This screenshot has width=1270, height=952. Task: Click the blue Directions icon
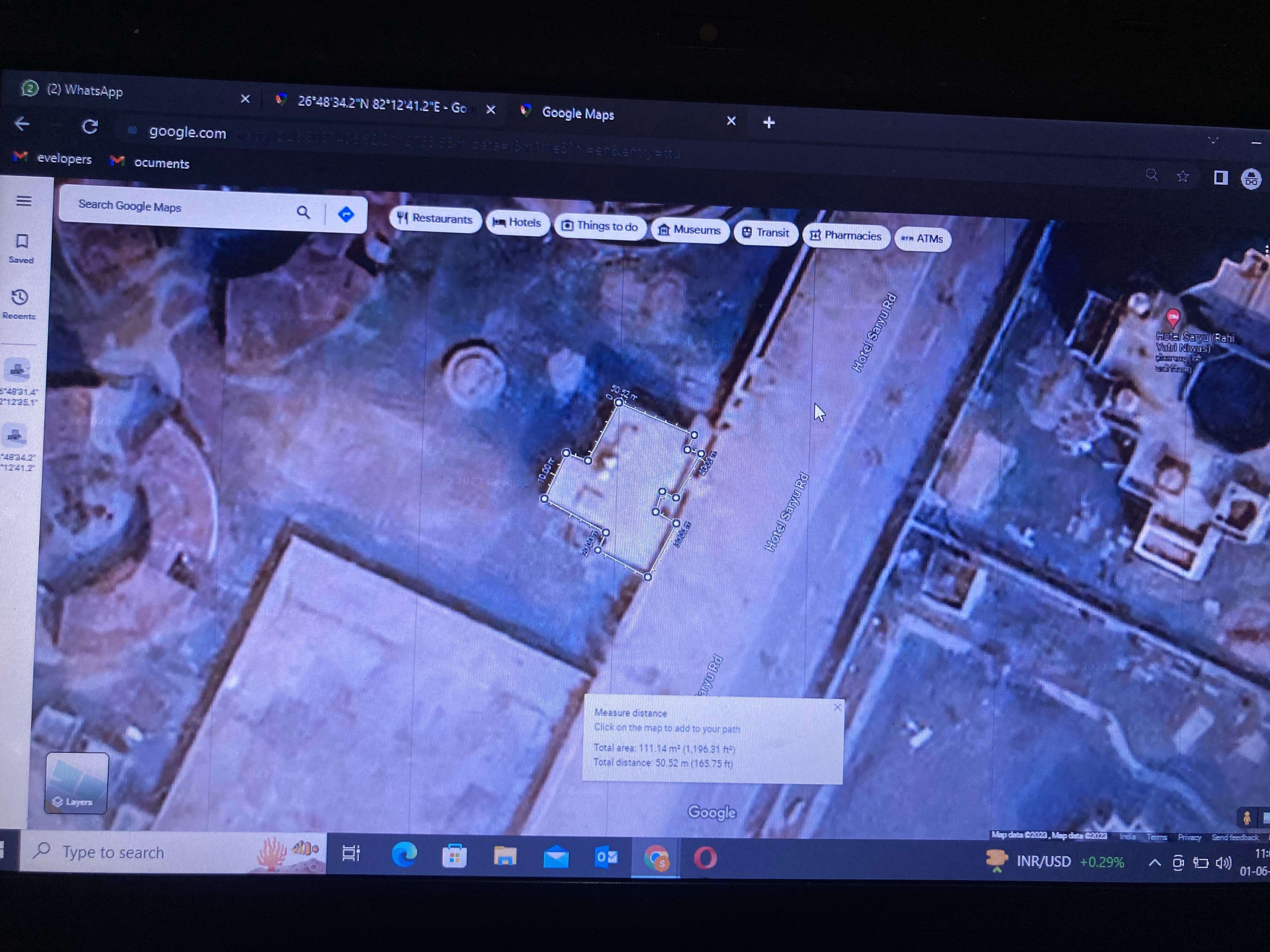[346, 215]
